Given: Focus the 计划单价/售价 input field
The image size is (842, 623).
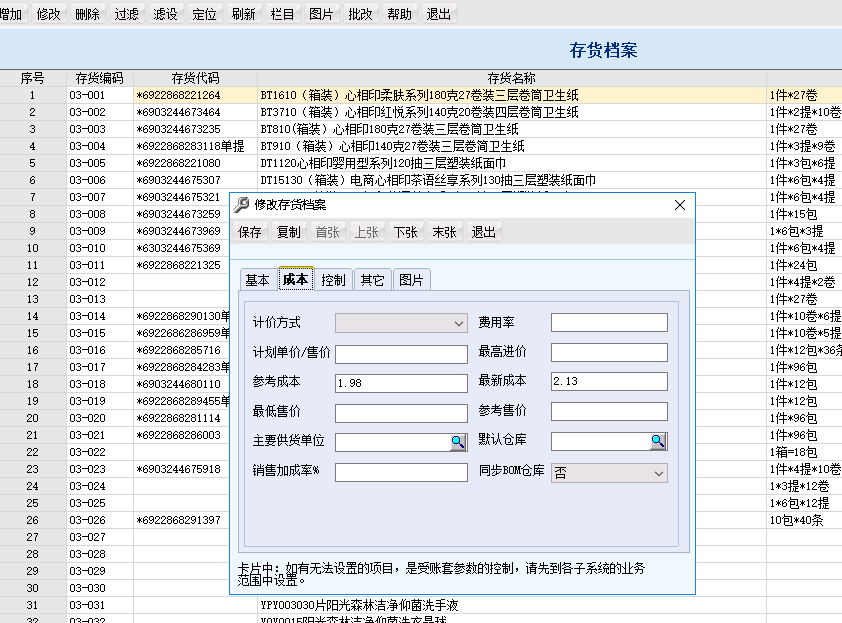Looking at the screenshot, I should 402,354.
